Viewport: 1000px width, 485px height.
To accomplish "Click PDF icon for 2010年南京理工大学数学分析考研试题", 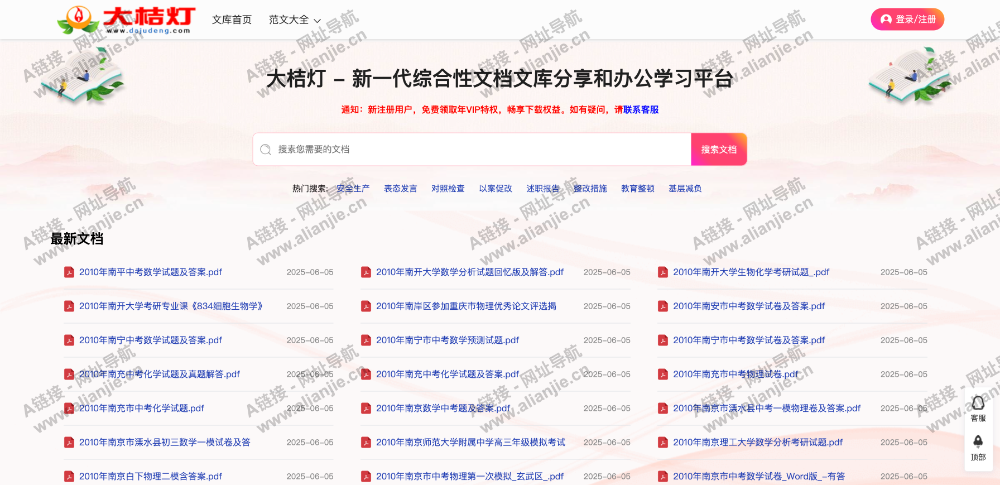I will (663, 442).
